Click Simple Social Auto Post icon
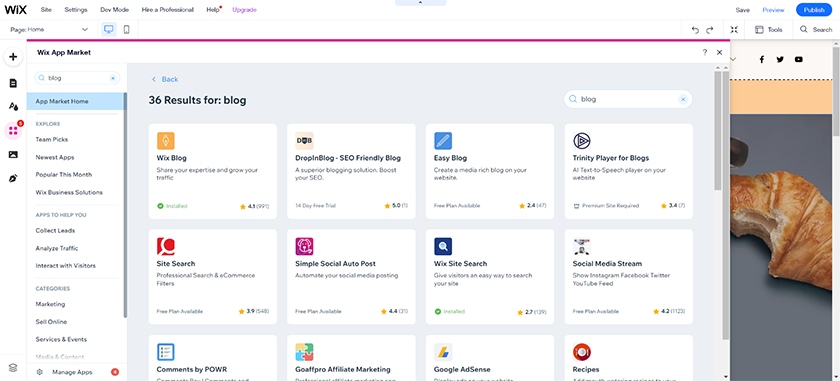This screenshot has width=840, height=381. [304, 246]
